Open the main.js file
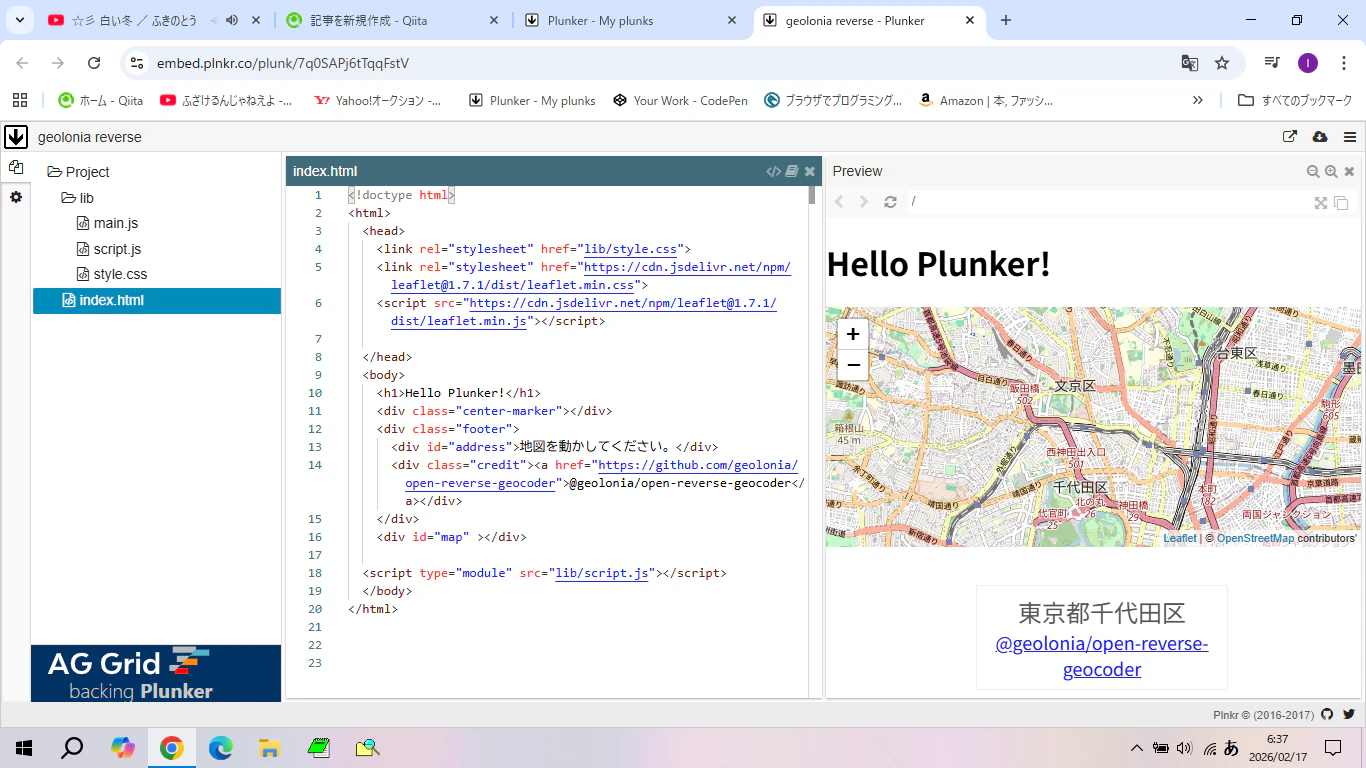The width and height of the screenshot is (1366, 768). tap(107, 223)
